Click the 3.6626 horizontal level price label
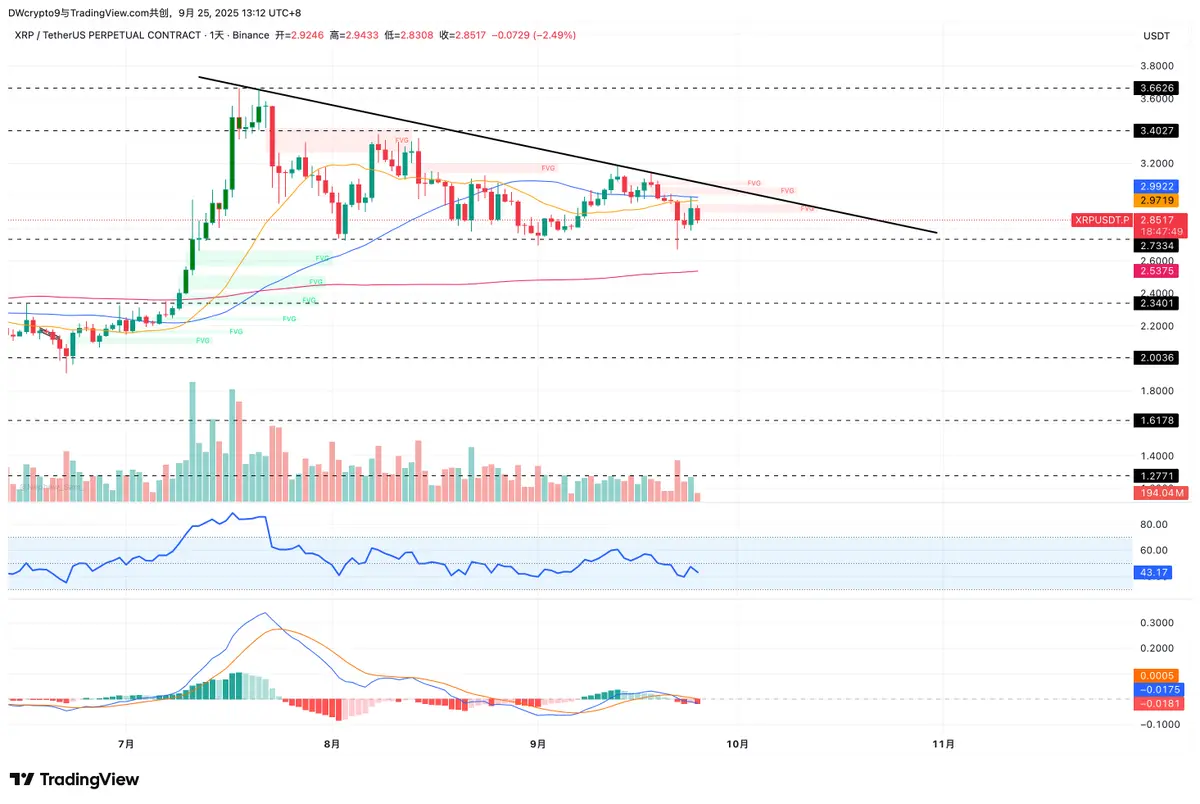 (x=1159, y=88)
